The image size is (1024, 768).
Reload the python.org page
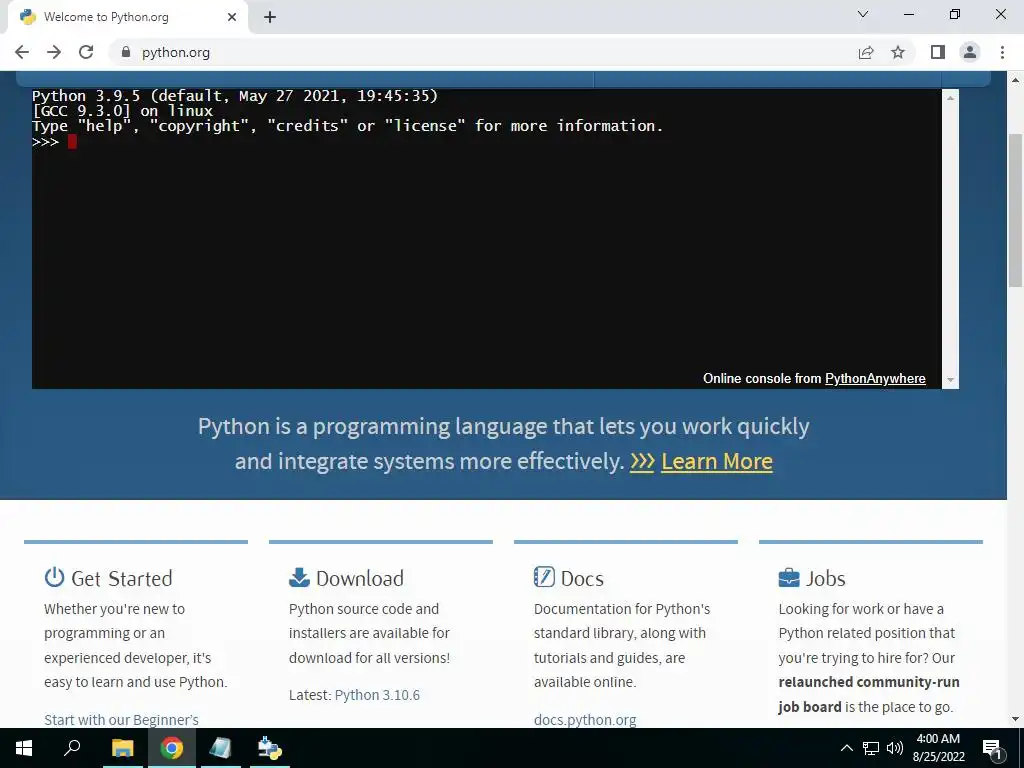(x=86, y=52)
